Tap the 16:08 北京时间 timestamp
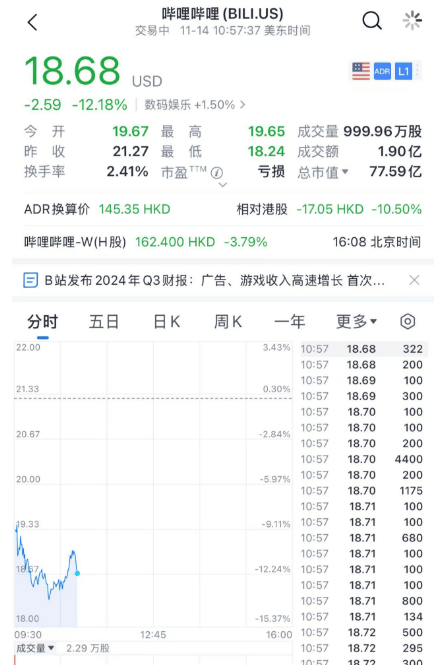447x665 pixels. click(377, 242)
